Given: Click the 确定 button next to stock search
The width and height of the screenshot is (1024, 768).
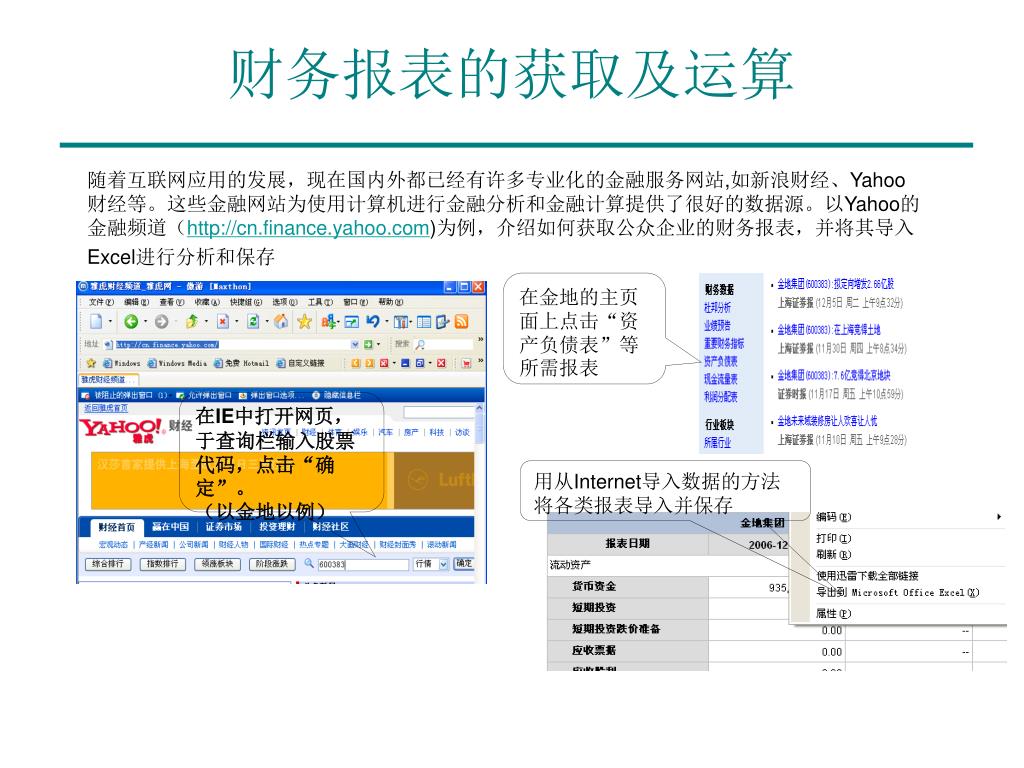Looking at the screenshot, I should pos(464,563).
